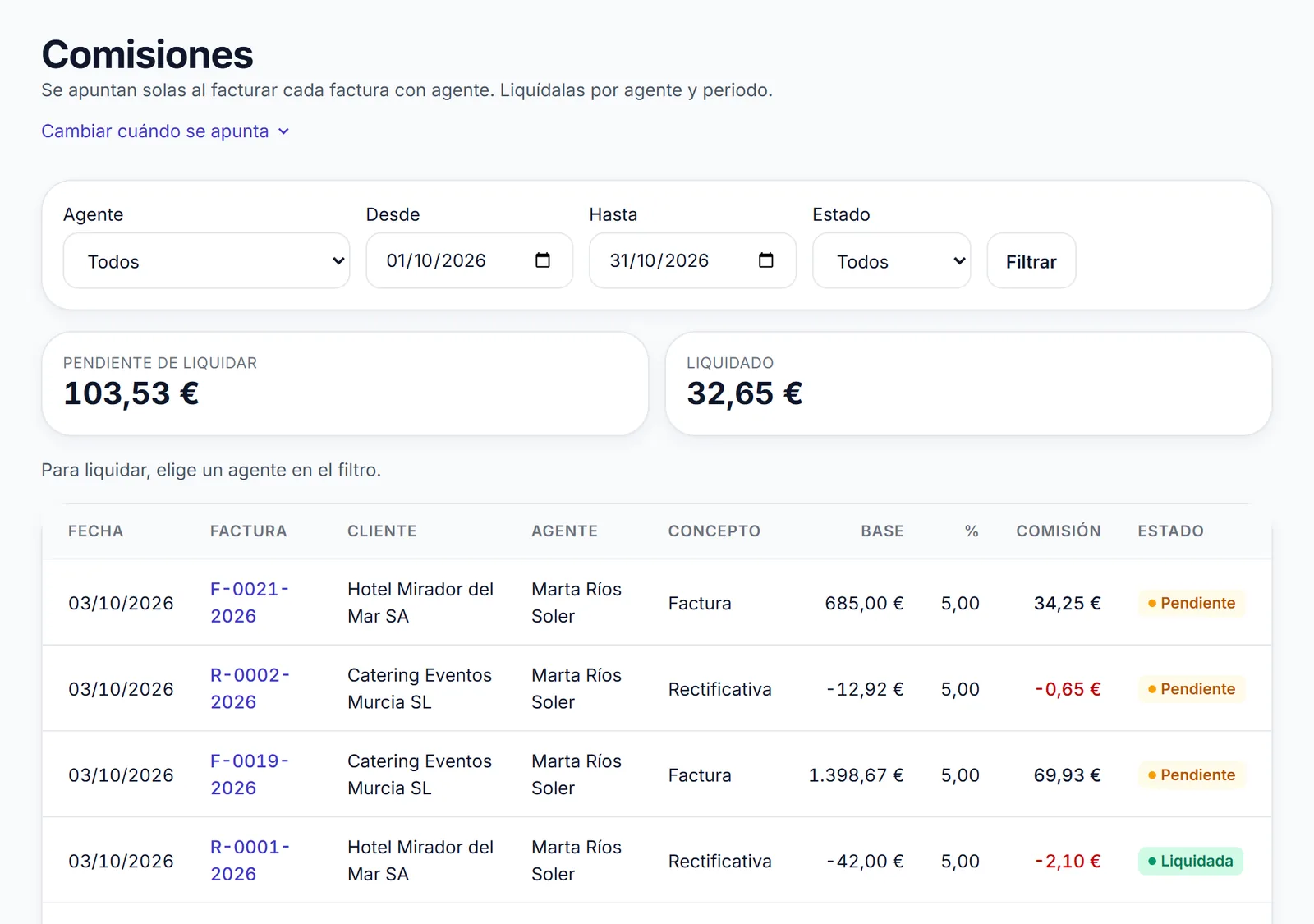
Task: Click the Desde date 01/10/2026
Action: click(x=436, y=260)
